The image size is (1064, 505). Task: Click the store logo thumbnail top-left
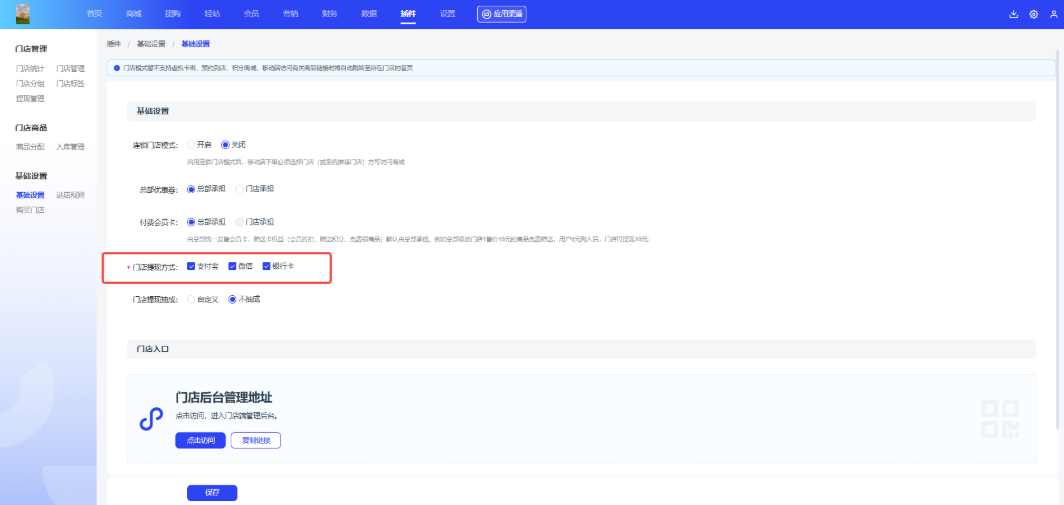[x=22, y=14]
